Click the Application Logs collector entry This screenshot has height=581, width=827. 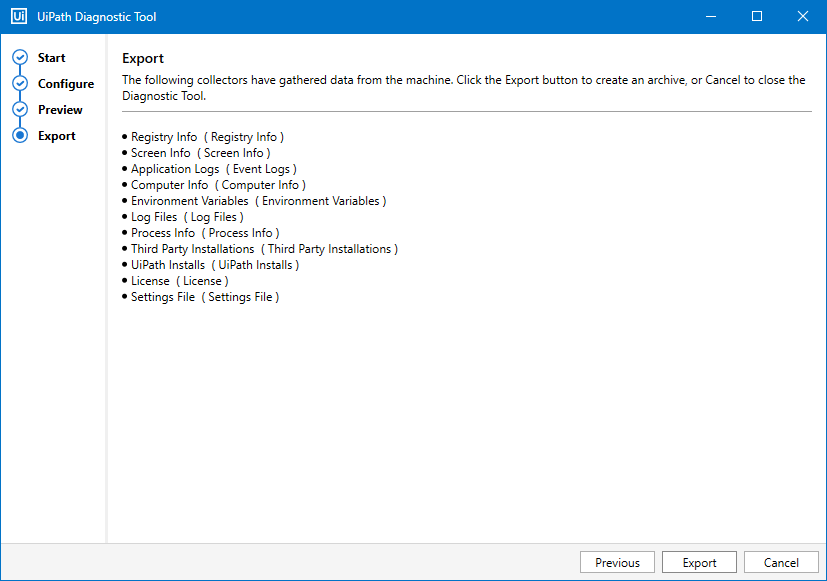[x=213, y=169]
